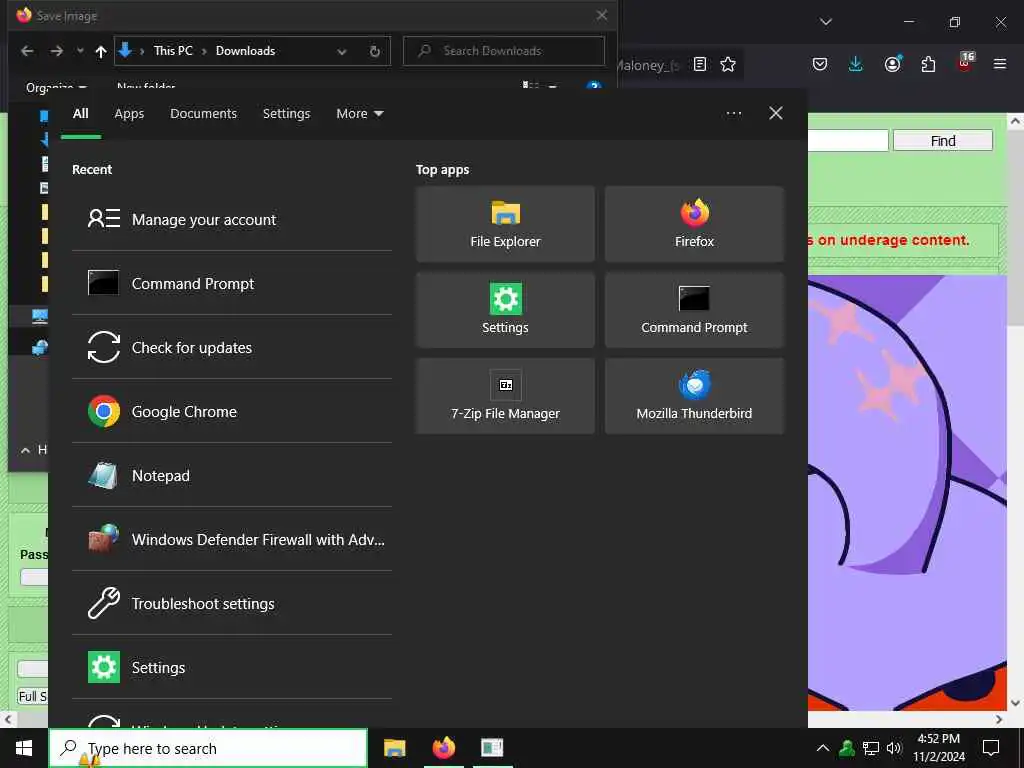Image resolution: width=1024 pixels, height=768 pixels.
Task: Select Downloads in address breadcrumb
Action: (246, 51)
